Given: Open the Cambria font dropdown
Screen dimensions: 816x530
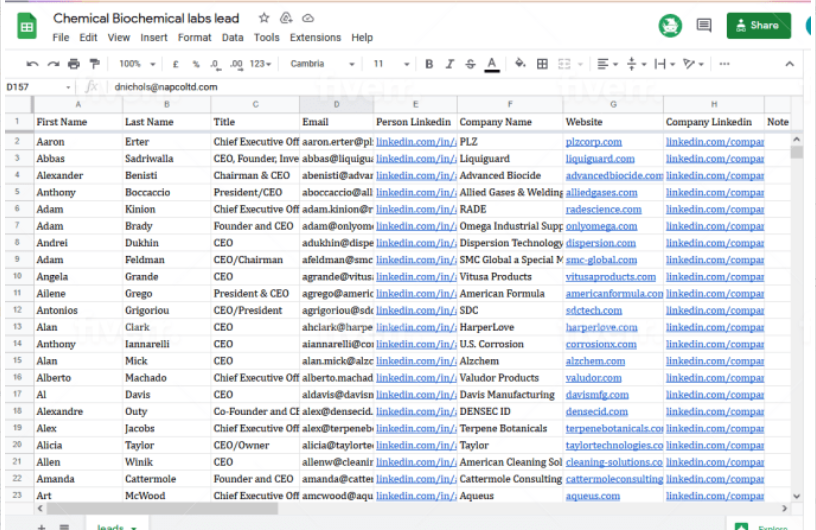Looking at the screenshot, I should pyautogui.click(x=323, y=64).
